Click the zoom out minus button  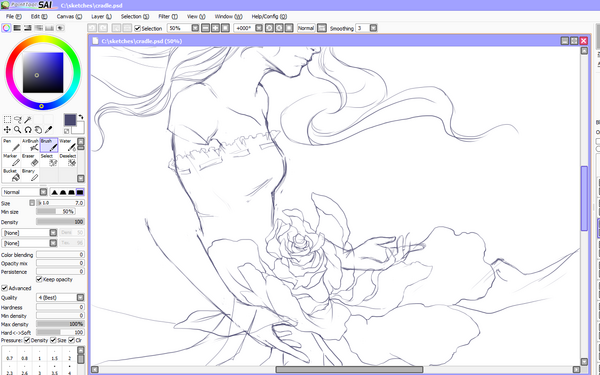tap(205, 28)
